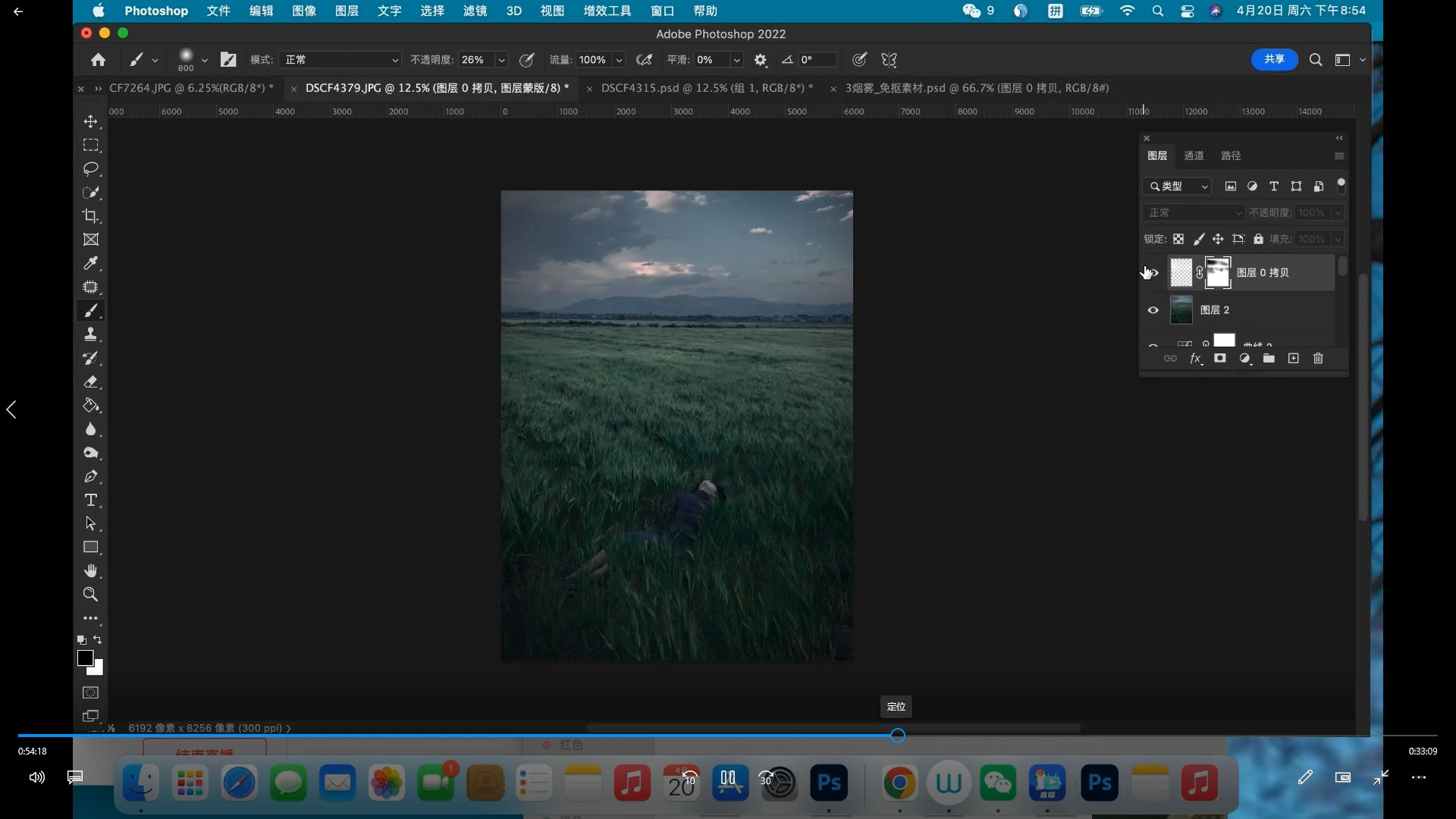Select the Eraser tool
Viewport: 1456px width, 819px height.
91,382
